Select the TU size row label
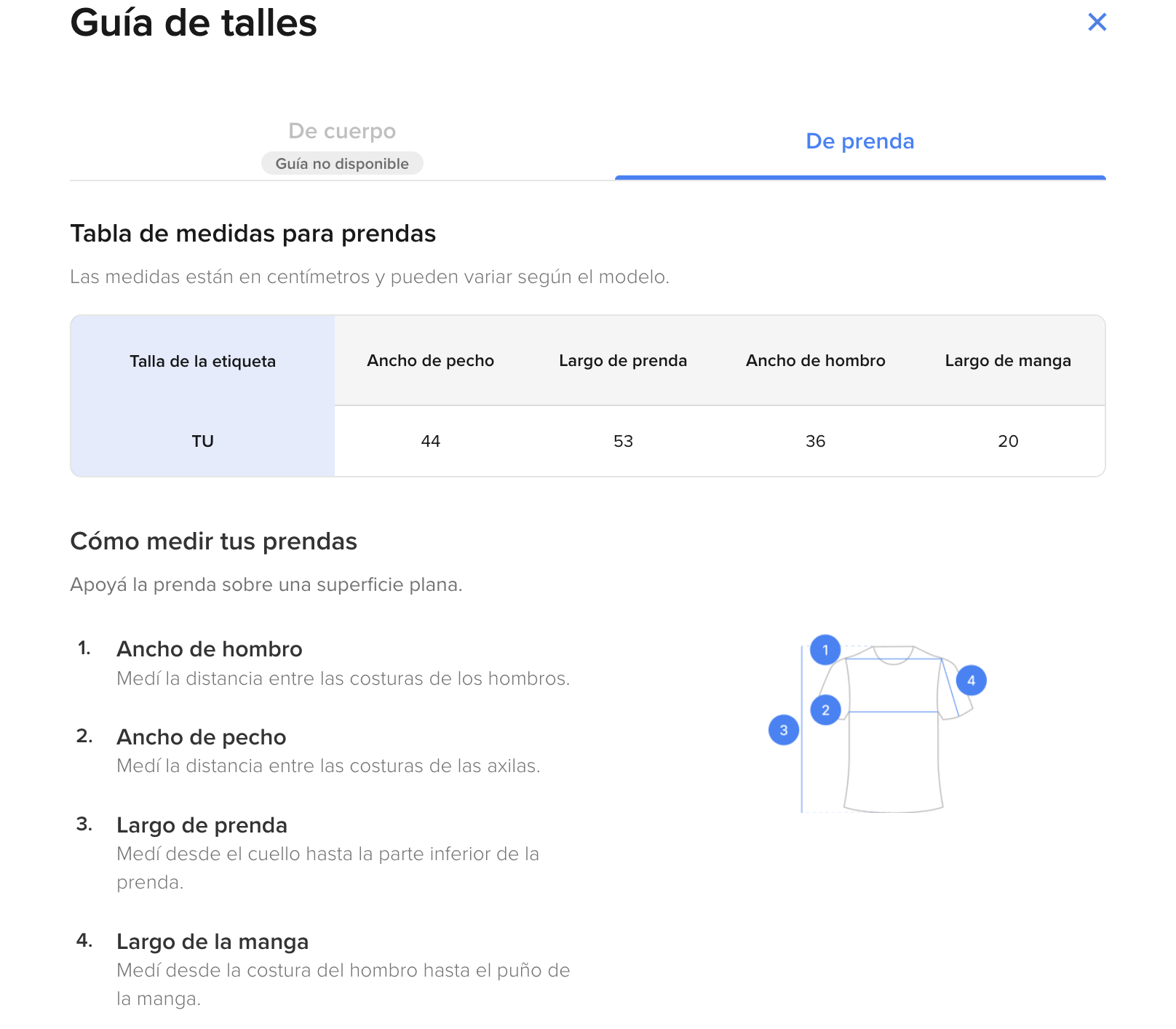This screenshot has height=1029, width=1176. (202, 441)
